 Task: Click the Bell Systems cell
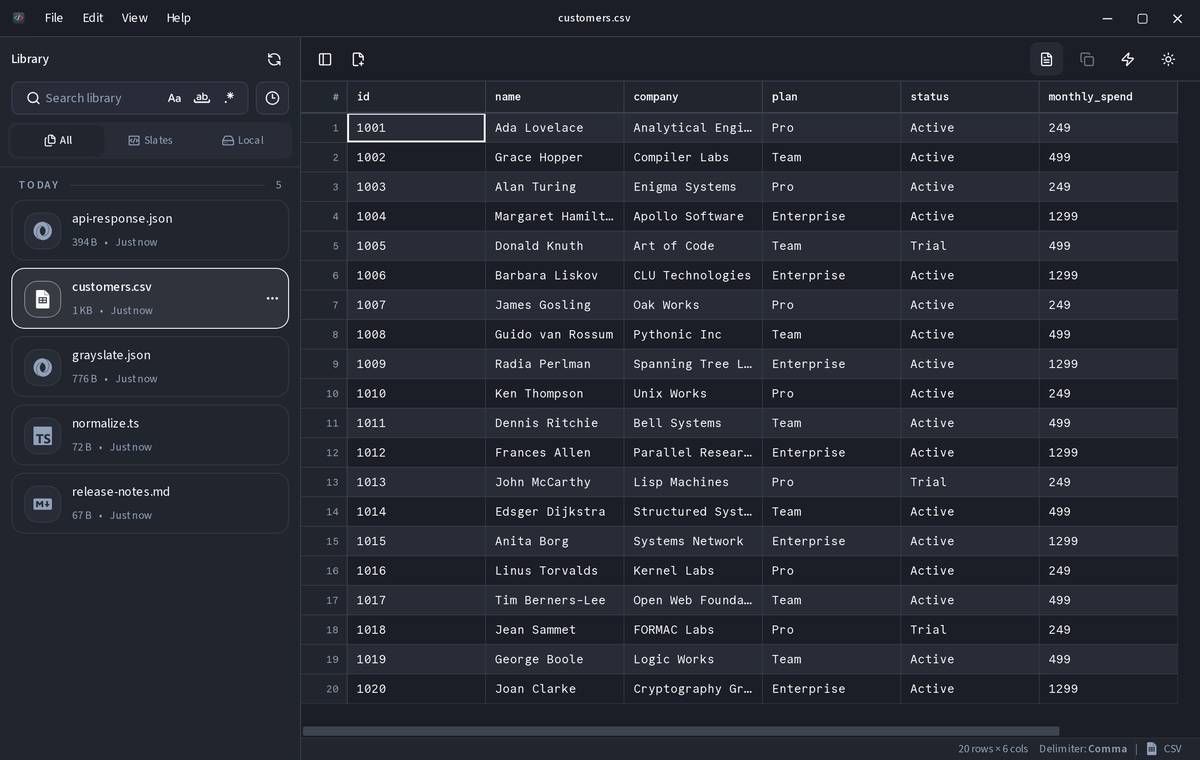click(x=693, y=423)
